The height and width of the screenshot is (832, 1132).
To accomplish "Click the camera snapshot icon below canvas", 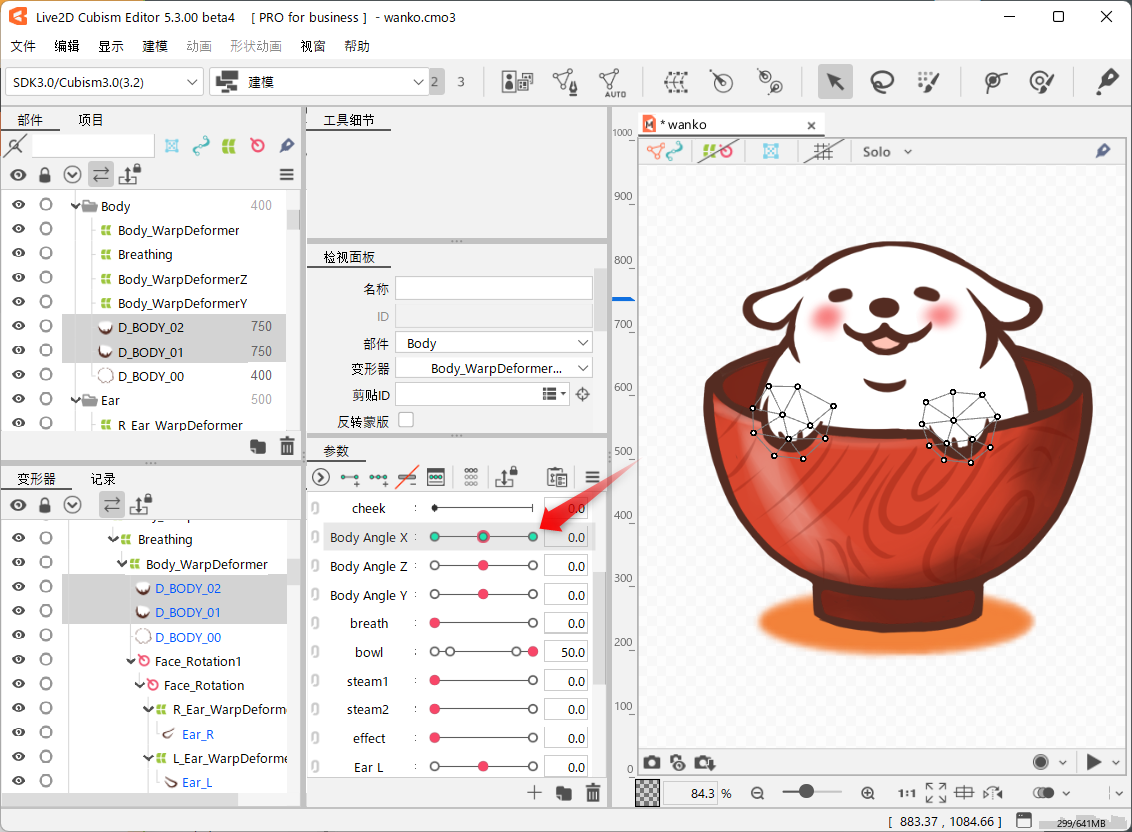I will click(x=652, y=763).
